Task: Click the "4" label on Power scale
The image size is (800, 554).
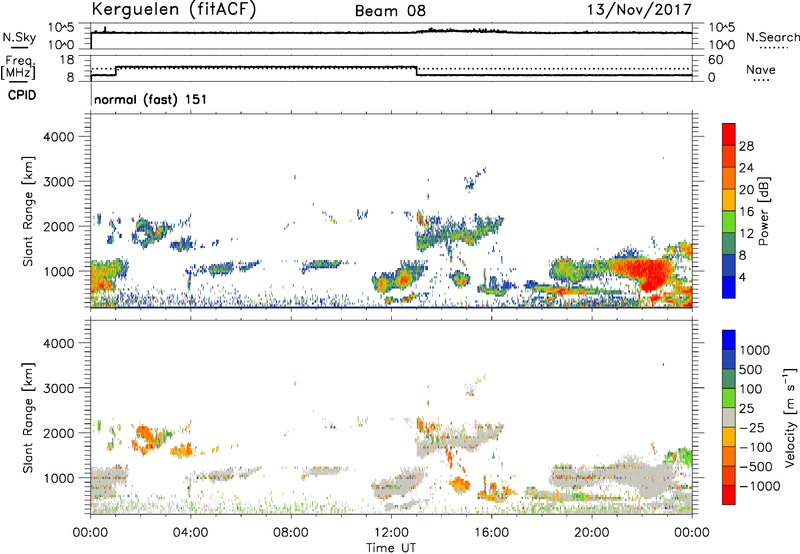Action: pos(742,278)
